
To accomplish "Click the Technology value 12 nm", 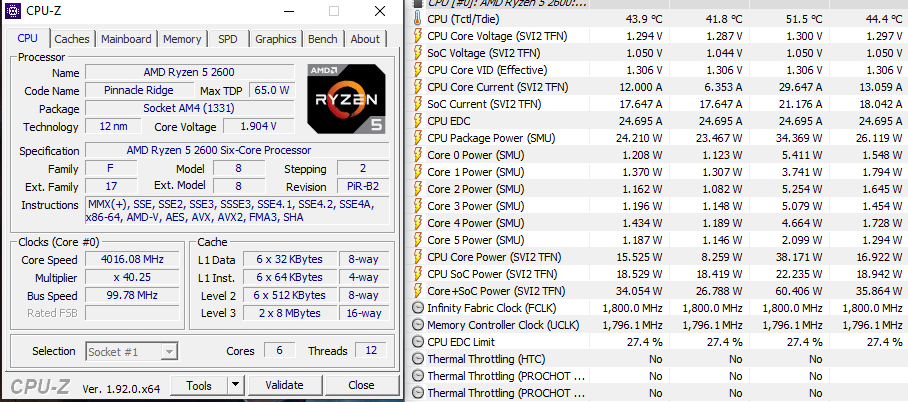I will [114, 126].
